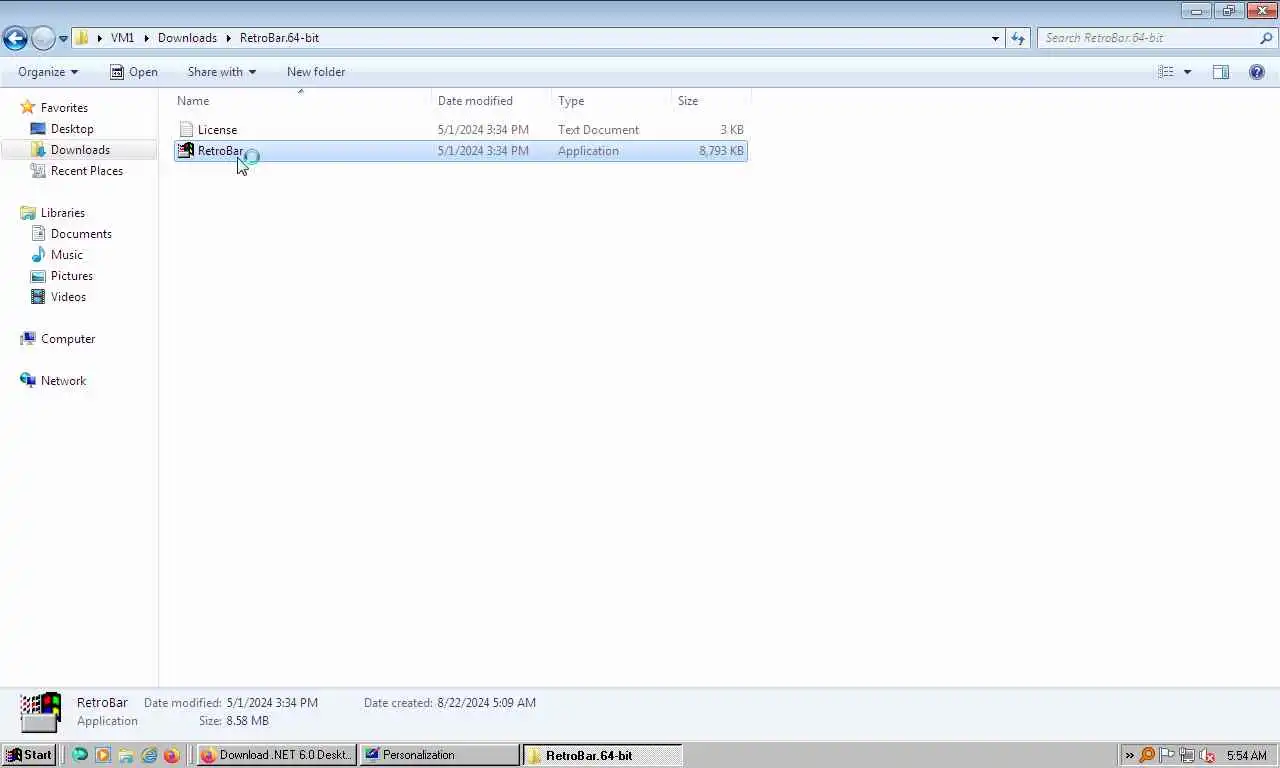Expand arrow before VM1 in address path

click(x=100, y=38)
